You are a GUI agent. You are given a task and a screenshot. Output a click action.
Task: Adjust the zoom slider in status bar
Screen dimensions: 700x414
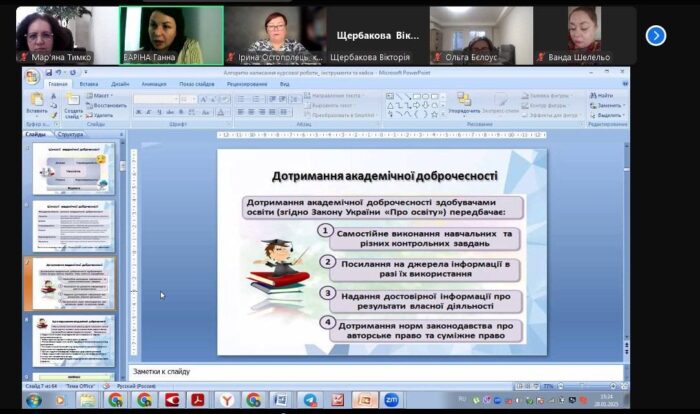click(583, 385)
